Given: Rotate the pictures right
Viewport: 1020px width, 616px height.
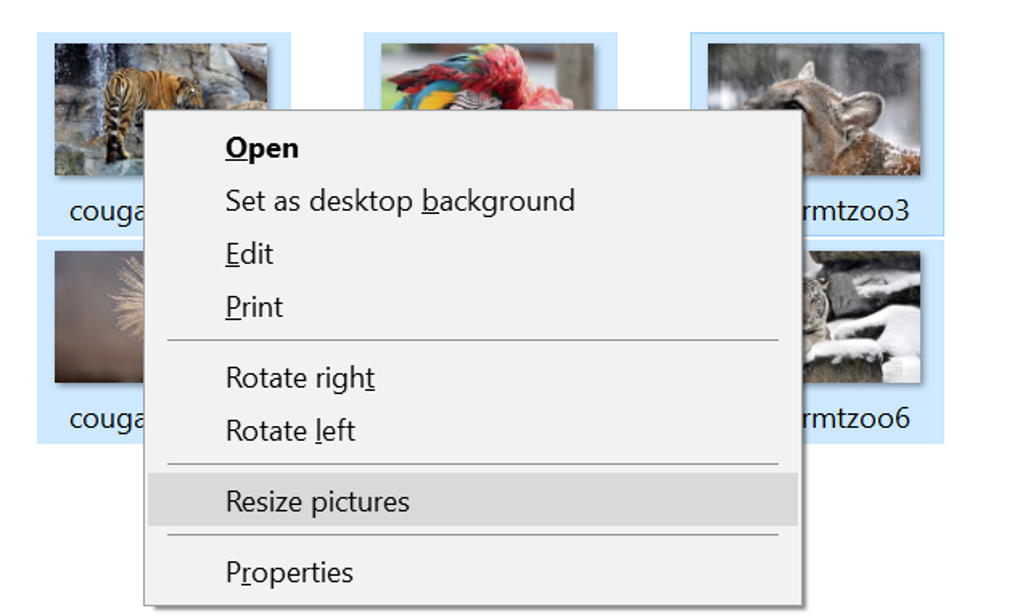Looking at the screenshot, I should pos(299,378).
